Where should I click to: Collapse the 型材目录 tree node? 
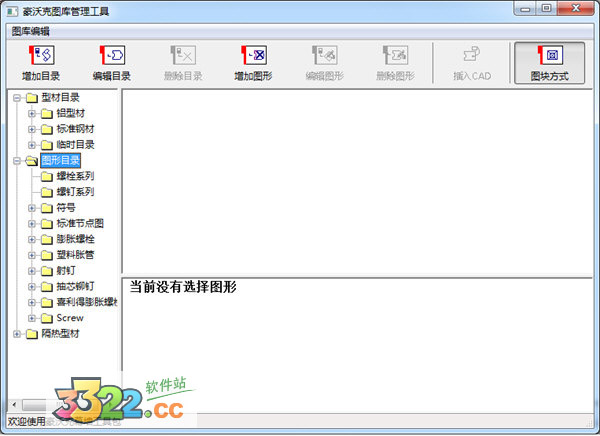tap(17, 98)
